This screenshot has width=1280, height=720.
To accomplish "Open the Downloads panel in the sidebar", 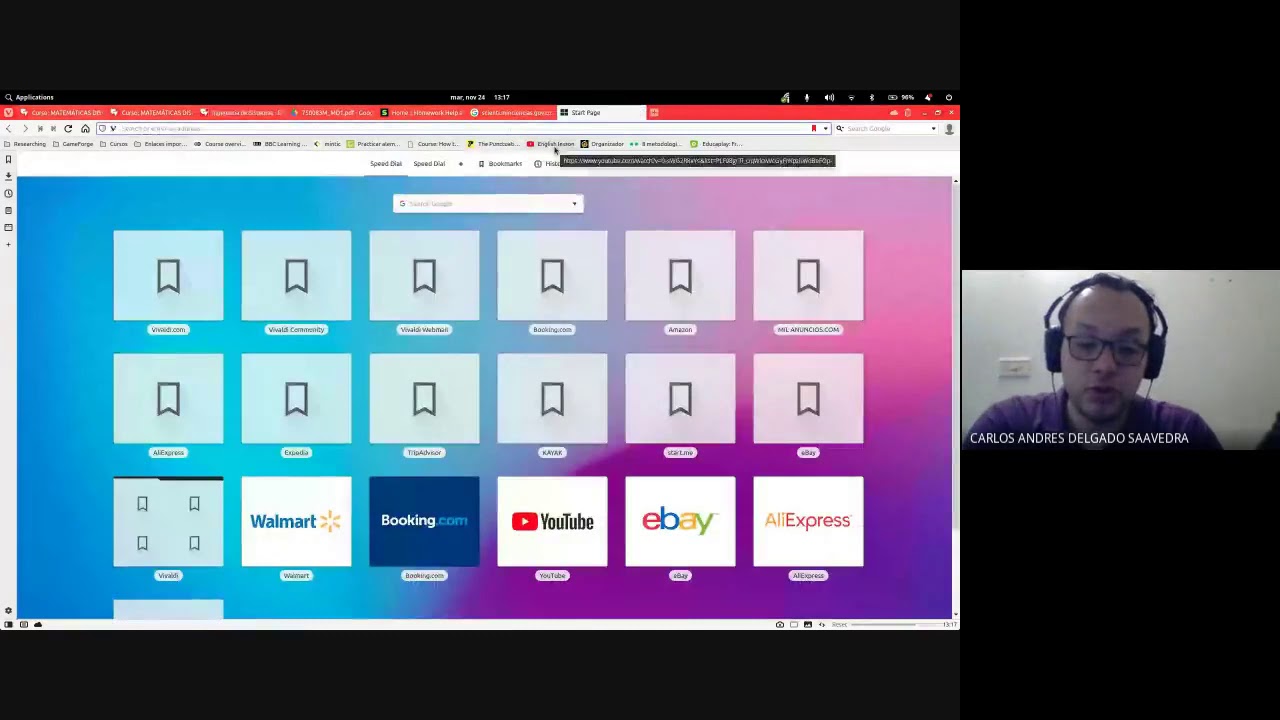I will point(8,176).
